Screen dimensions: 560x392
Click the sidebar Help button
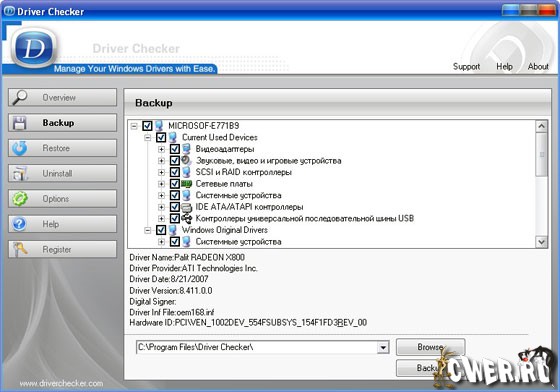coord(62,224)
